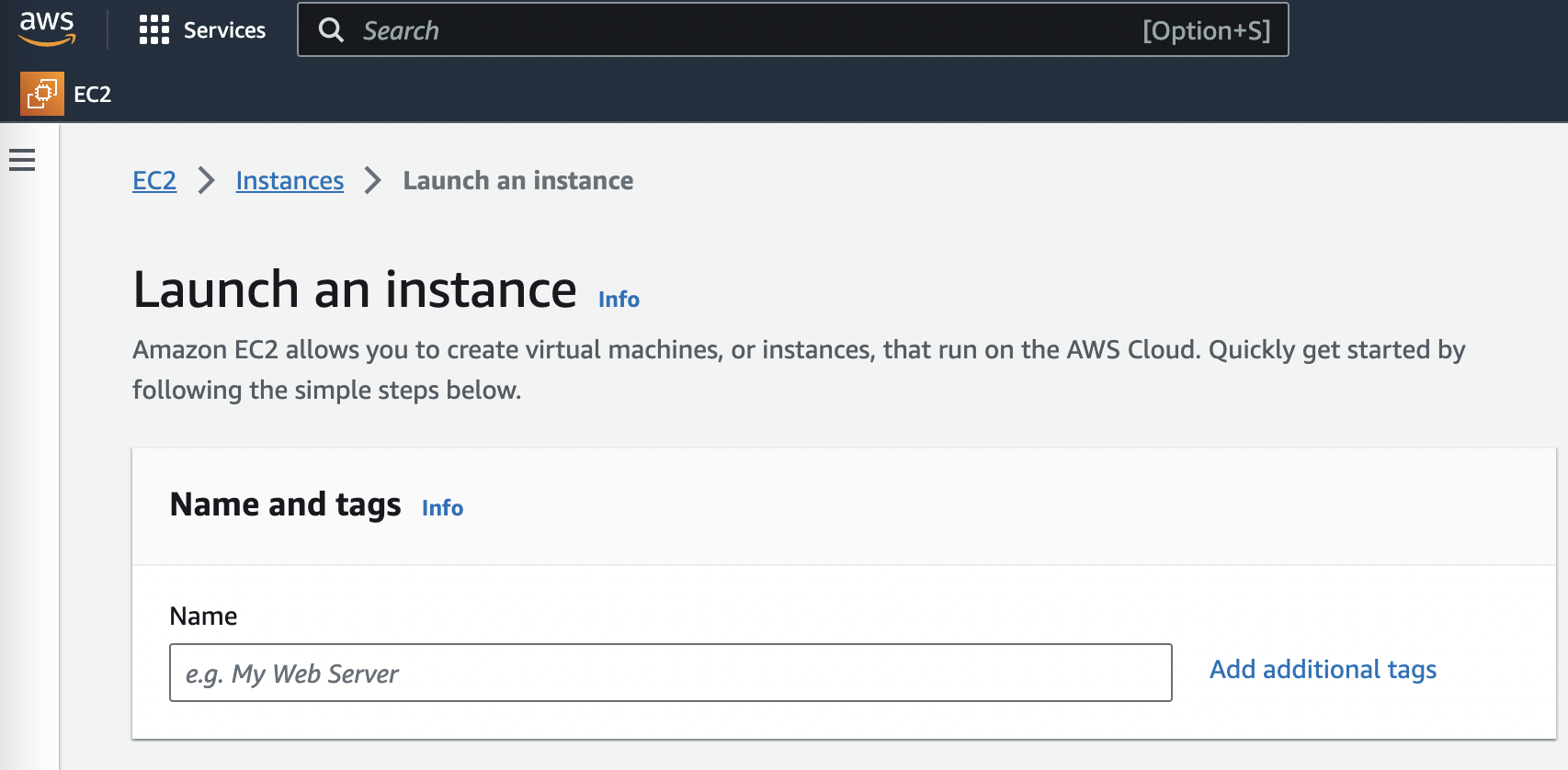Navigate to Instances breadcrumb link
The image size is (1568, 770).
(290, 181)
